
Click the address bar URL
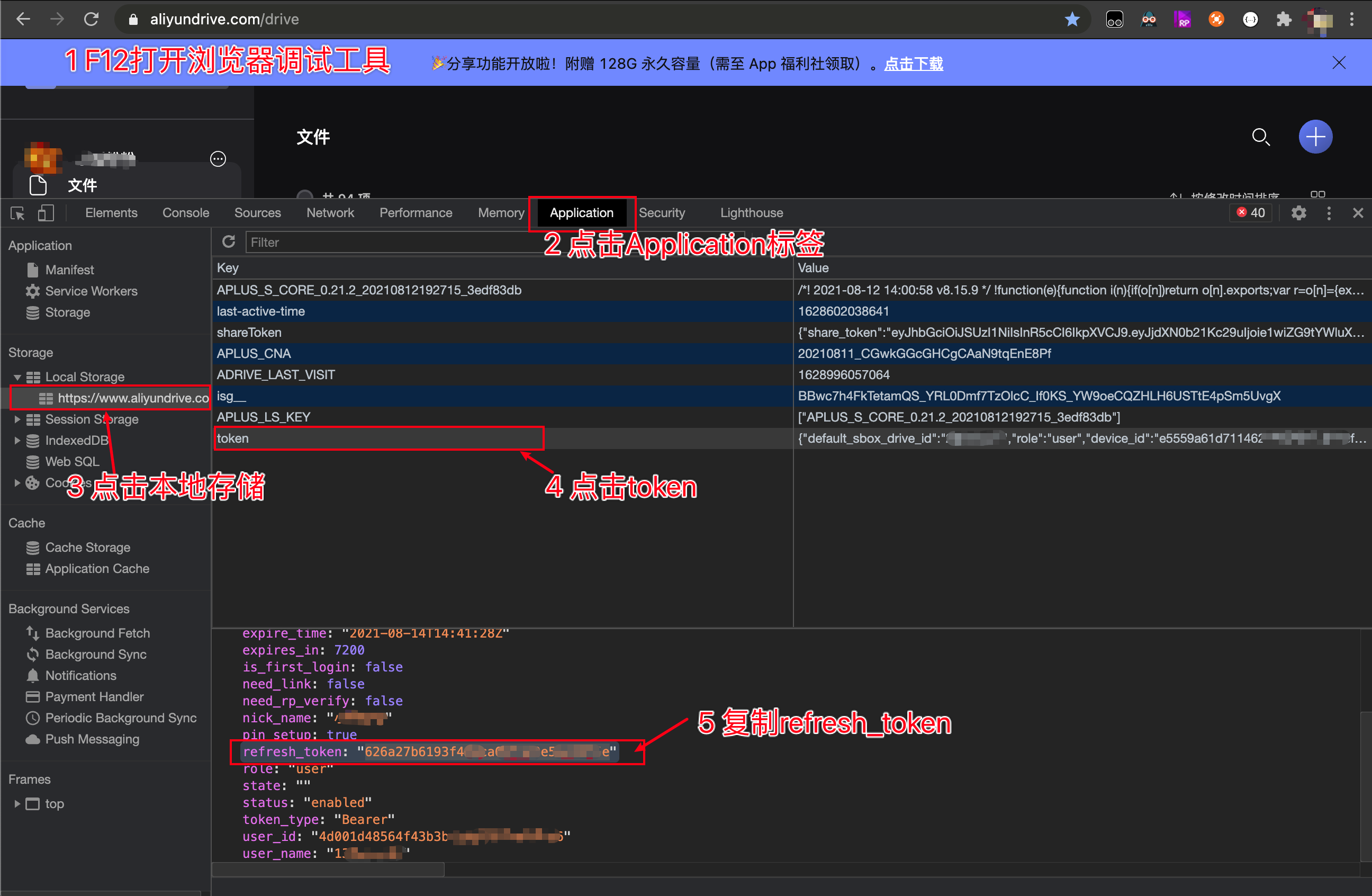224,19
